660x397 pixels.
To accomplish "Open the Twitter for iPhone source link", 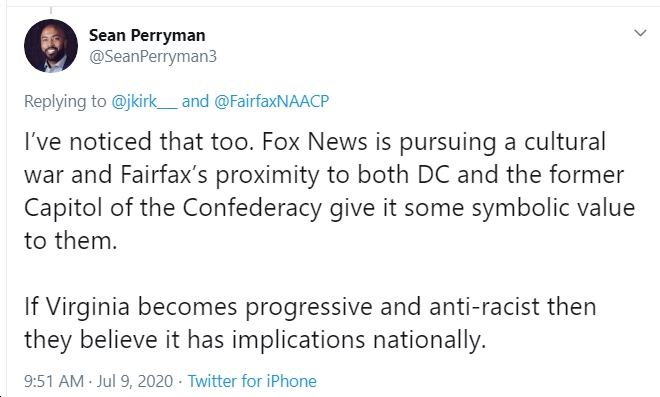I will tap(252, 381).
